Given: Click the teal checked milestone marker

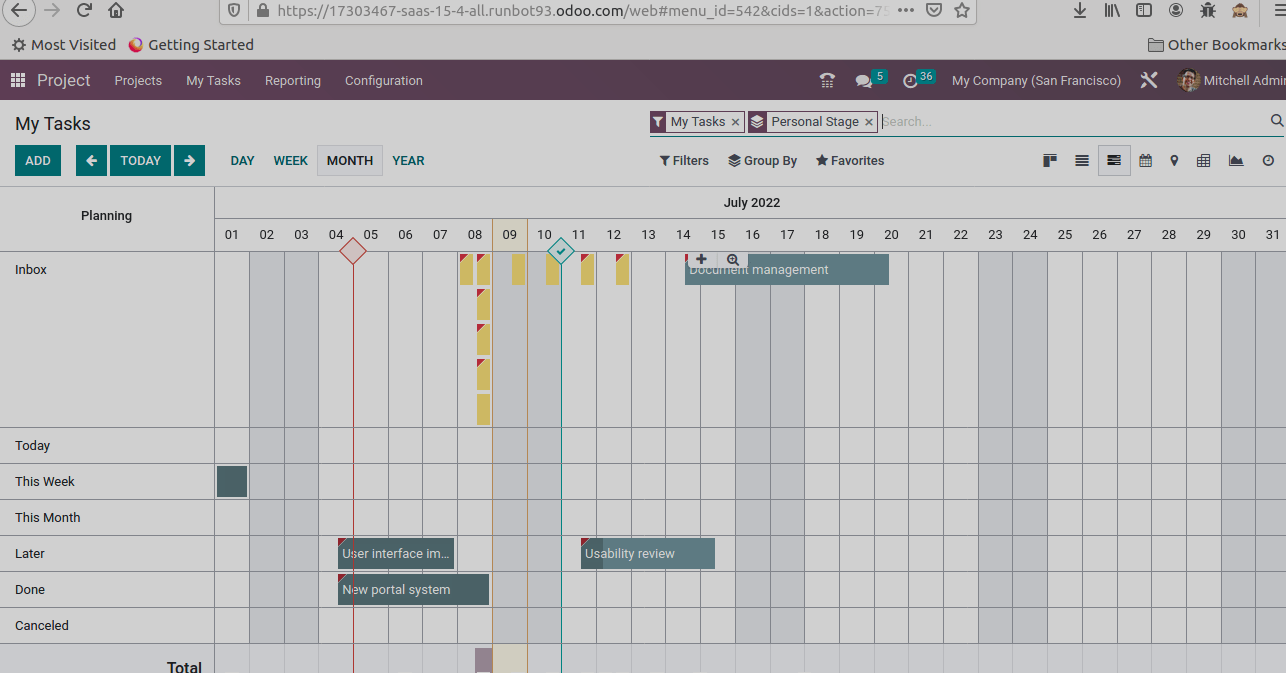Looking at the screenshot, I should [x=561, y=251].
